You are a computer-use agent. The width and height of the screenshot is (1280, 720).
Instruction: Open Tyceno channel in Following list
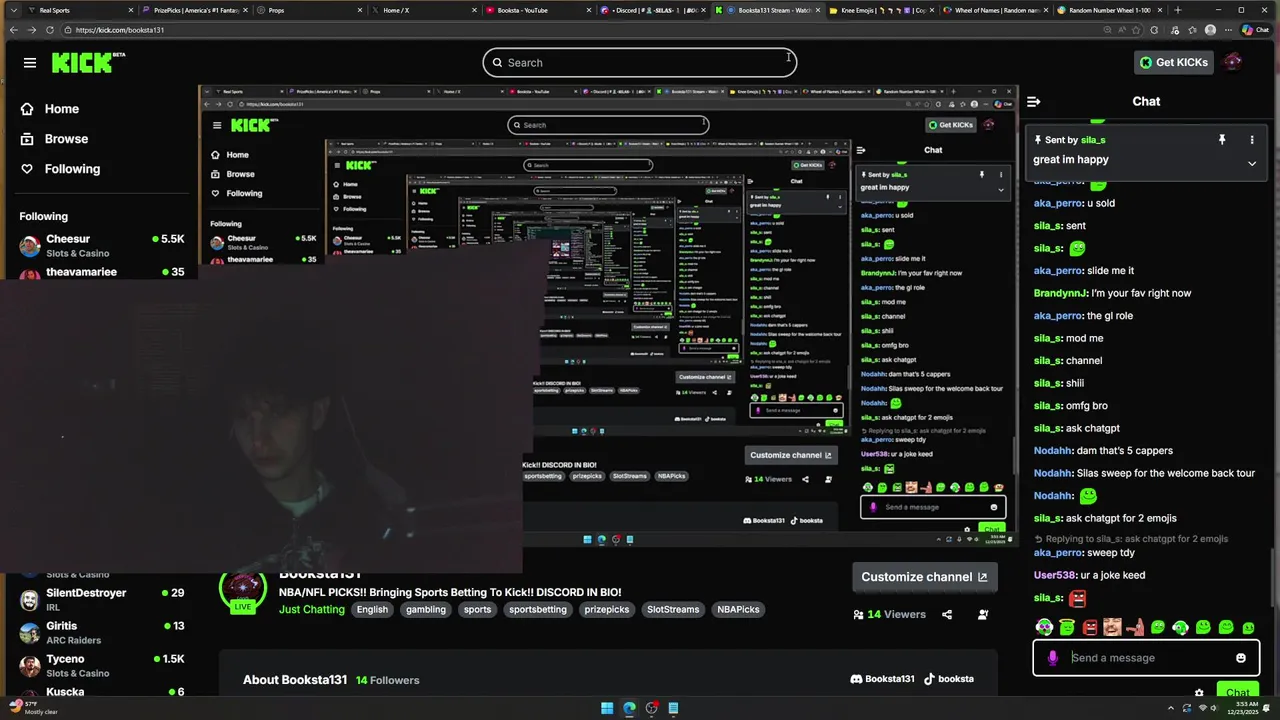click(101, 665)
